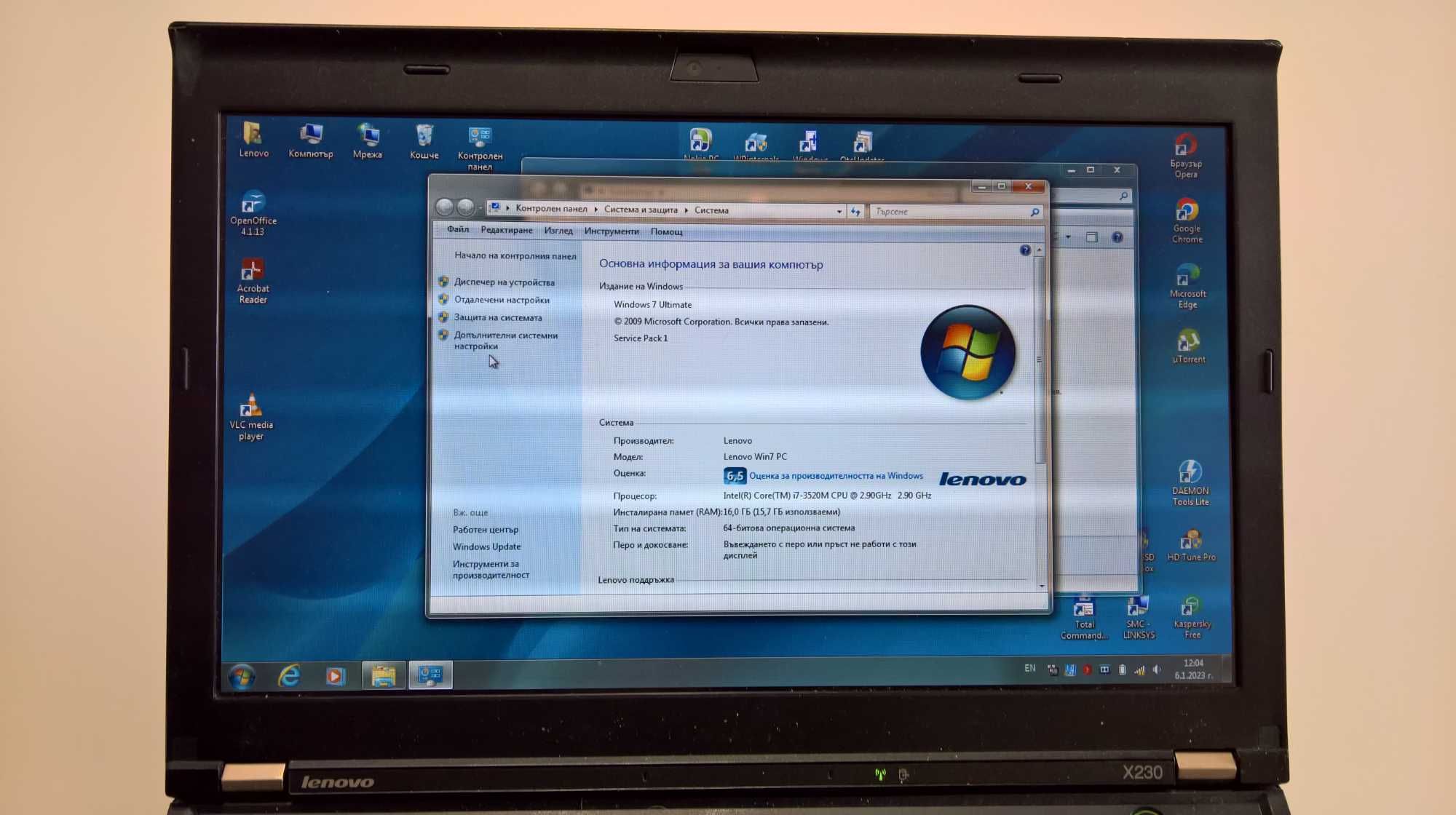The height and width of the screenshot is (815, 1456).
Task: Click the search magnifier in background window
Action: (1123, 196)
